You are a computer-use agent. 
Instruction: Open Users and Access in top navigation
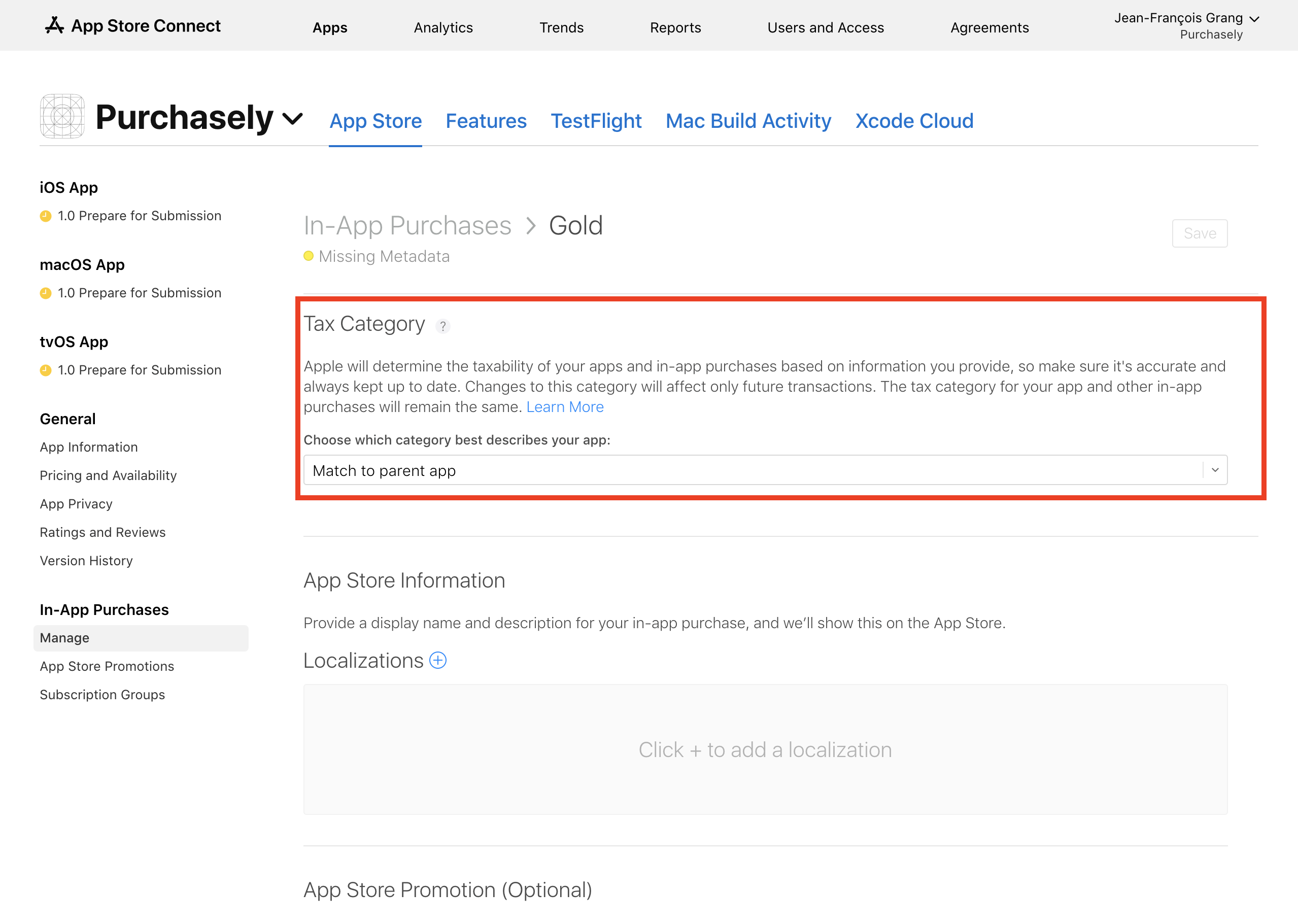(x=826, y=27)
